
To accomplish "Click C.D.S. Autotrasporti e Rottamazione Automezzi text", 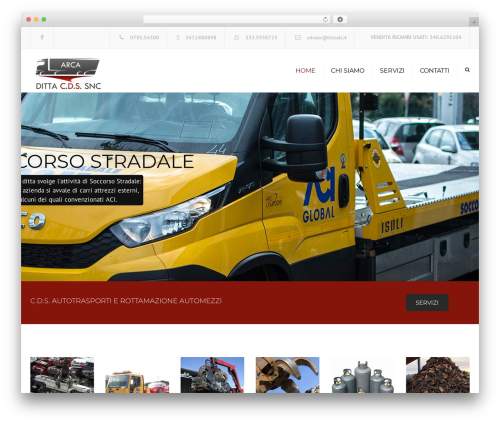I will (126, 301).
